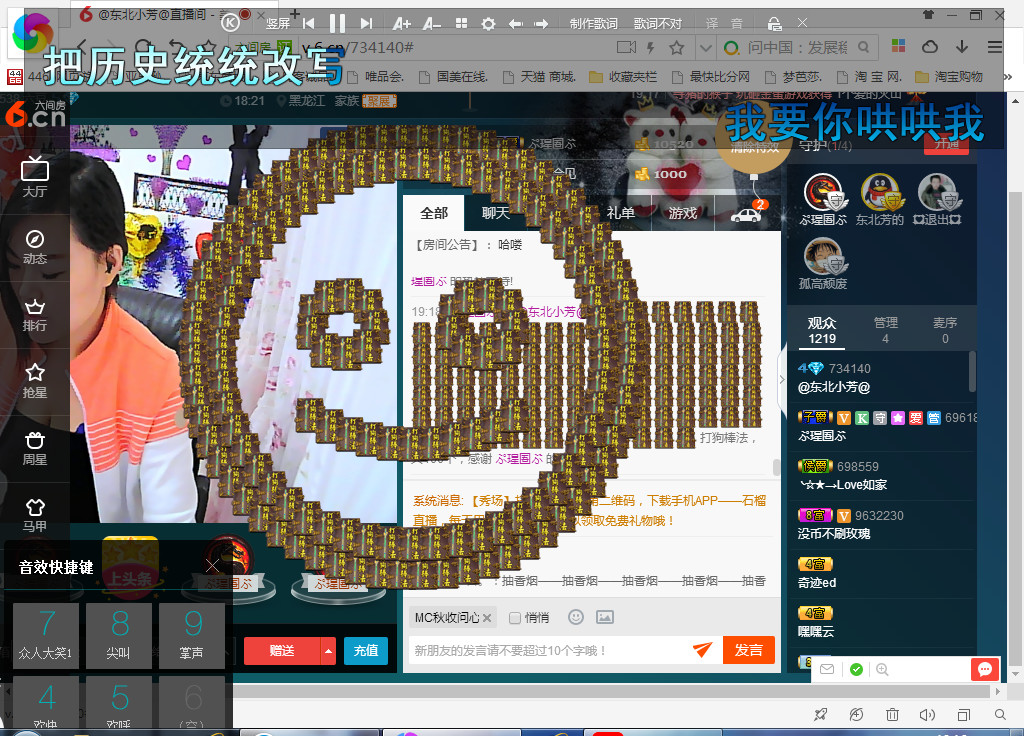Image resolution: width=1024 pixels, height=736 pixels.
Task: Switch lyrics to 竖屏 vertical mode
Action: [278, 24]
